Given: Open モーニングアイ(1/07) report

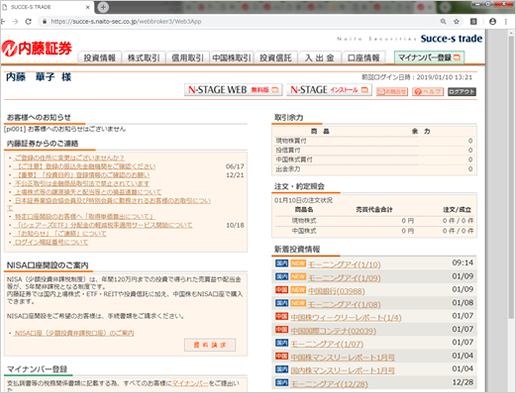Looking at the screenshot, I should pos(327,344).
